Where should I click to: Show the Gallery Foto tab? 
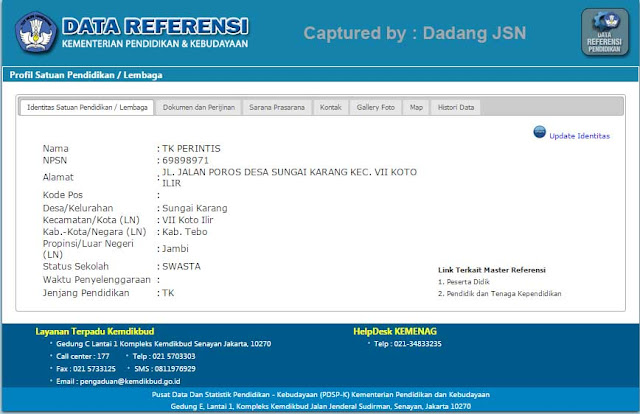[376, 107]
